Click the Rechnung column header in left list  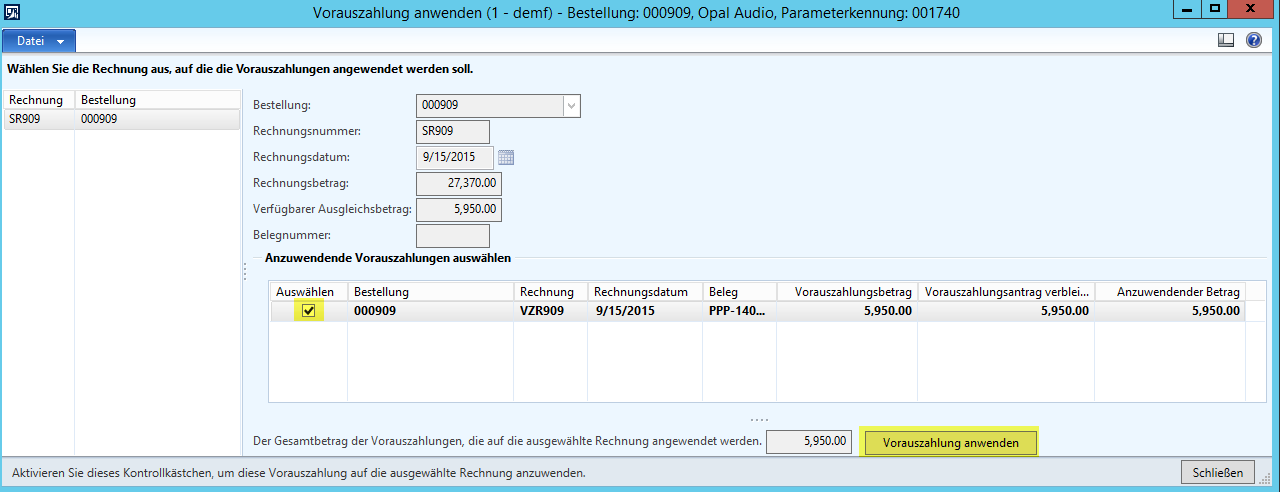[37, 100]
